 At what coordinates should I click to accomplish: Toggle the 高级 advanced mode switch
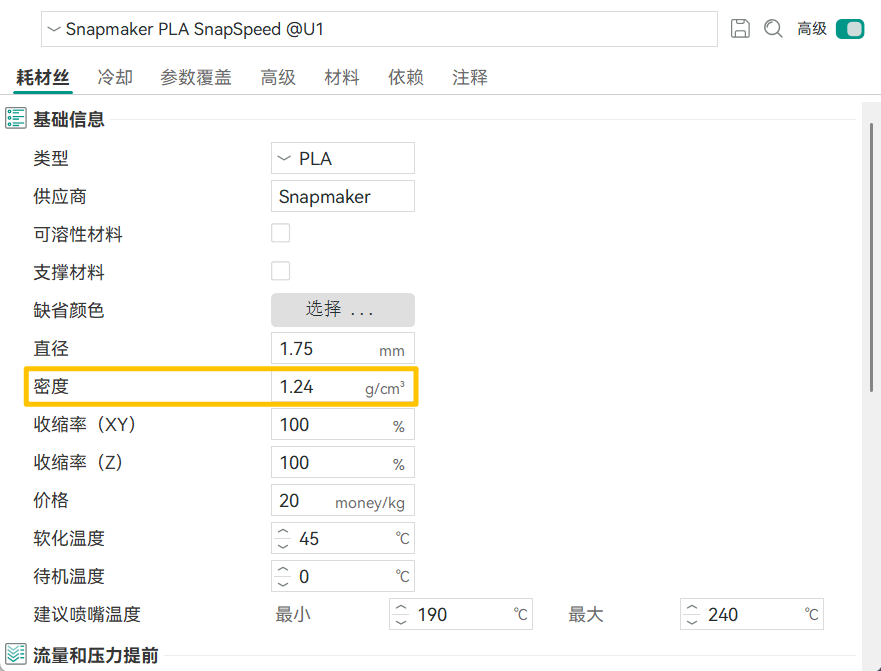[x=850, y=29]
